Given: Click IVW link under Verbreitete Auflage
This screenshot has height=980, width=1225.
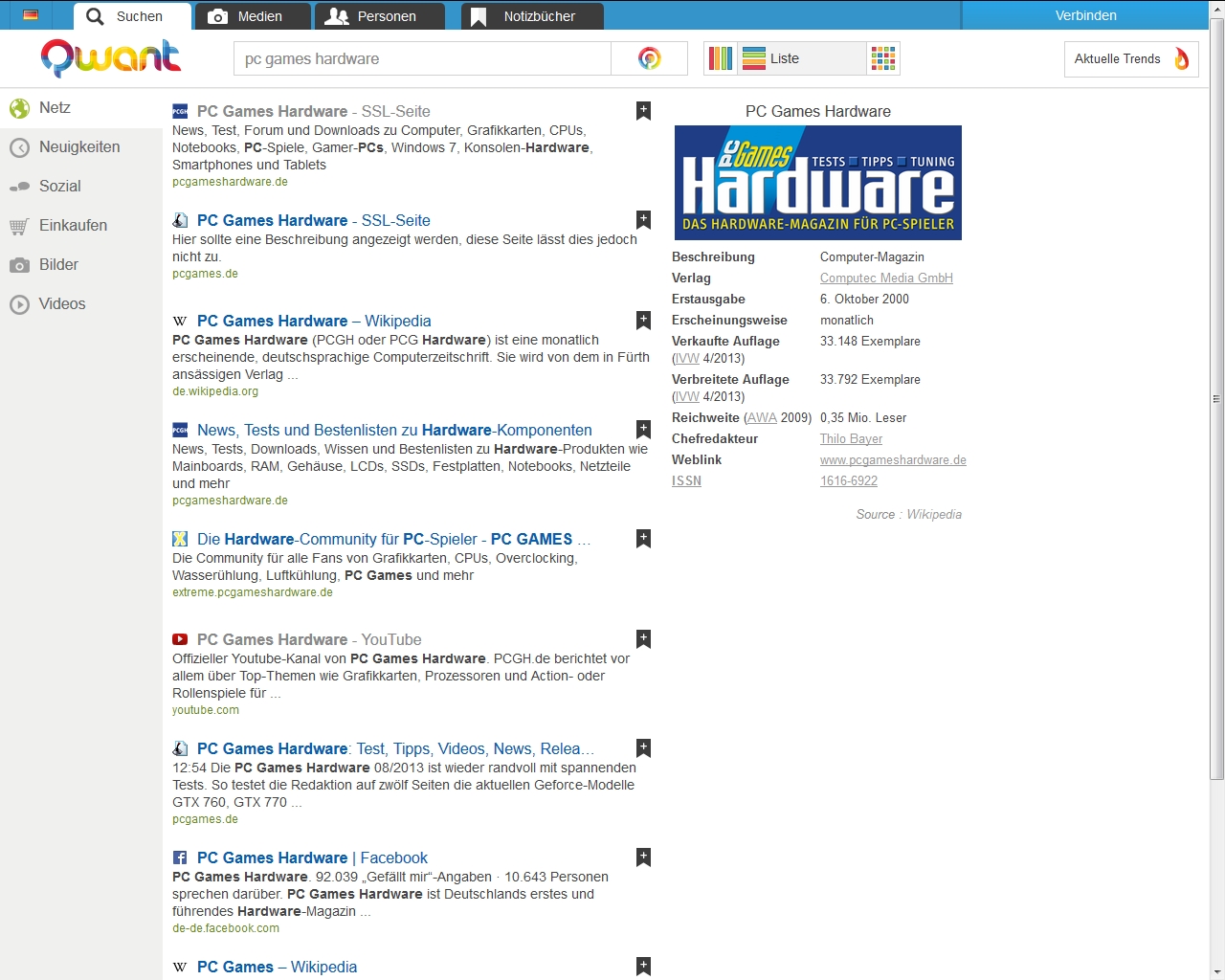Looking at the screenshot, I should [687, 397].
